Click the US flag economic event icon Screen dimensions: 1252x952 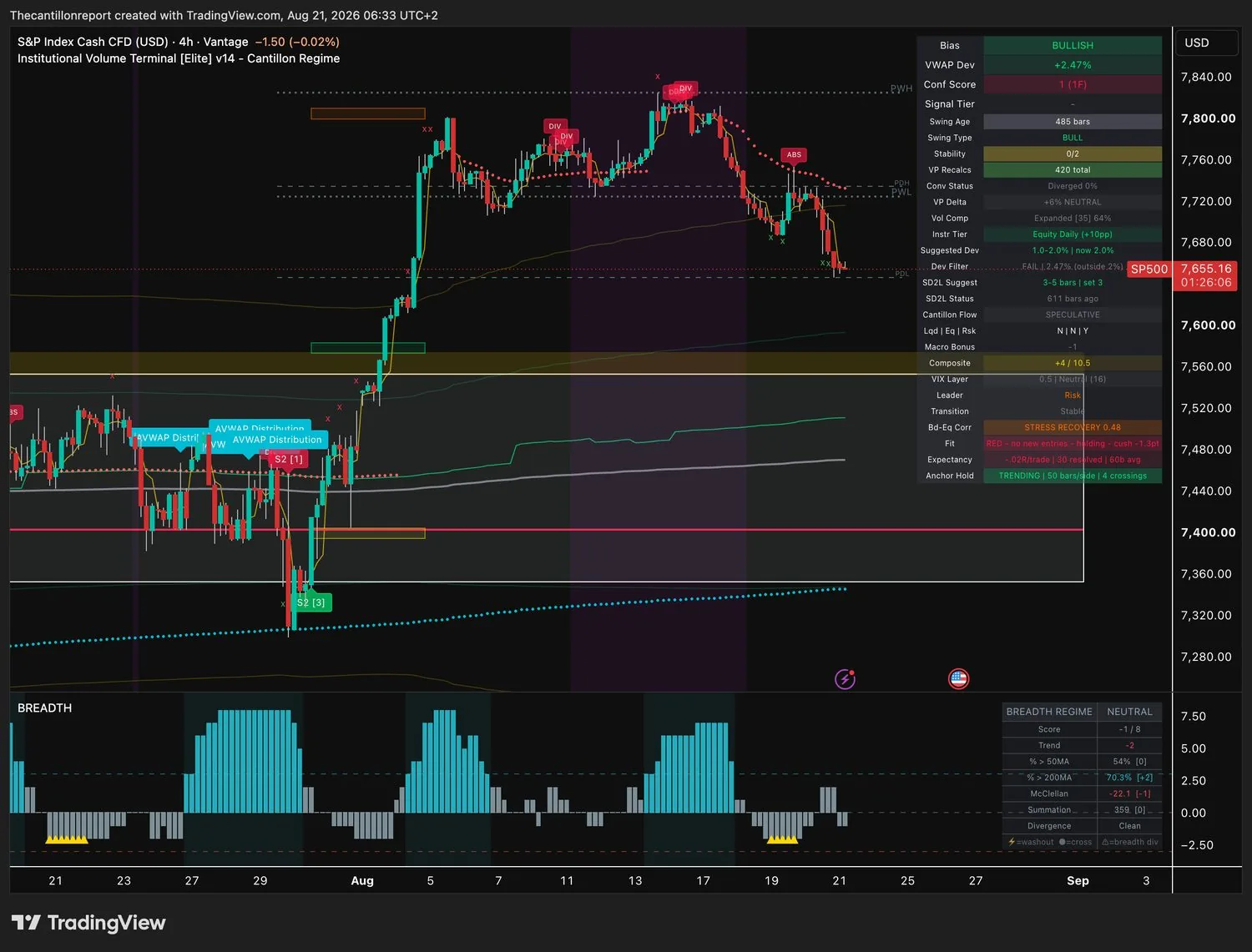(x=958, y=679)
